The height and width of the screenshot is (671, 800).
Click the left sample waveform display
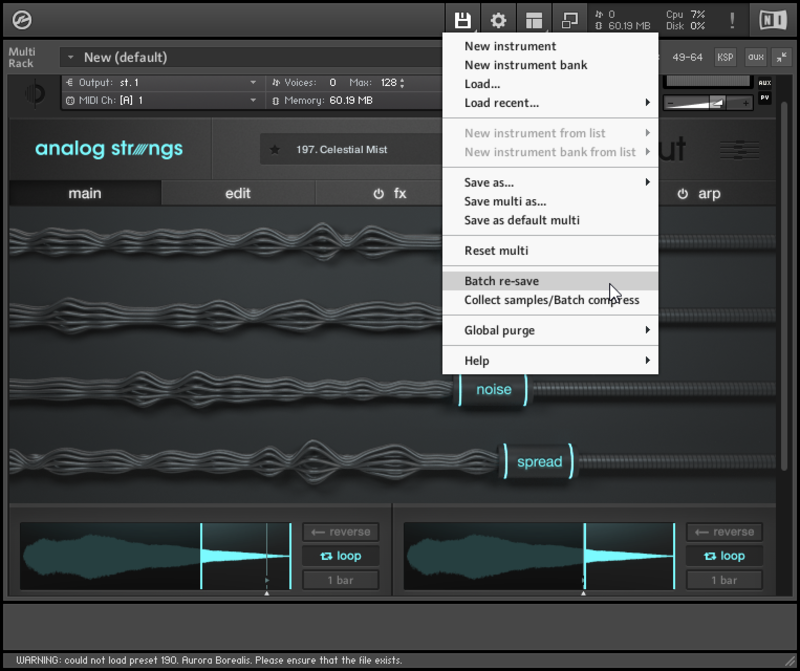pos(156,556)
